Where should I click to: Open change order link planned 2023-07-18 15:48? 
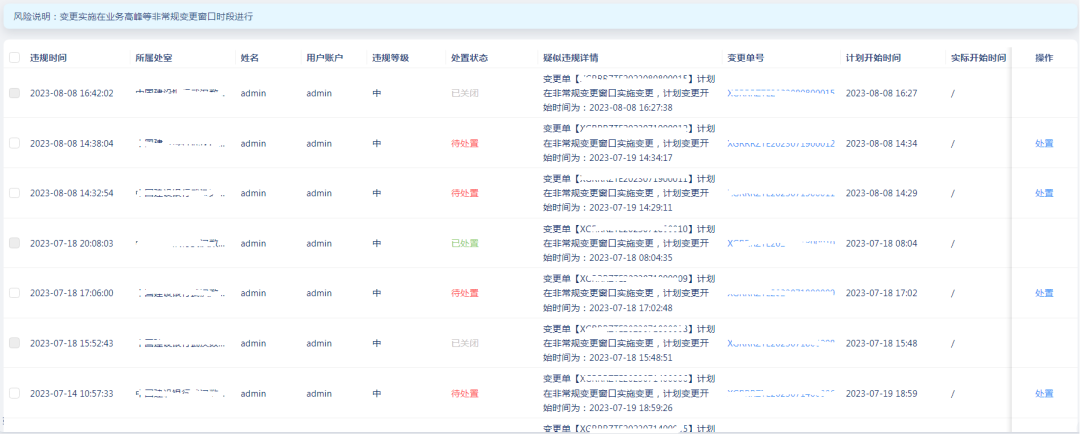point(781,343)
